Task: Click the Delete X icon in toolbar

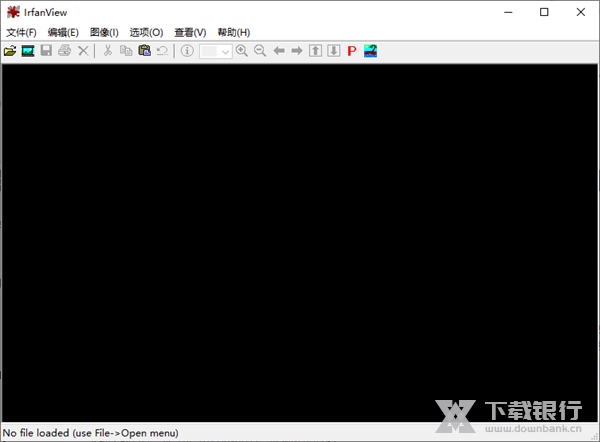Action: coord(83,51)
